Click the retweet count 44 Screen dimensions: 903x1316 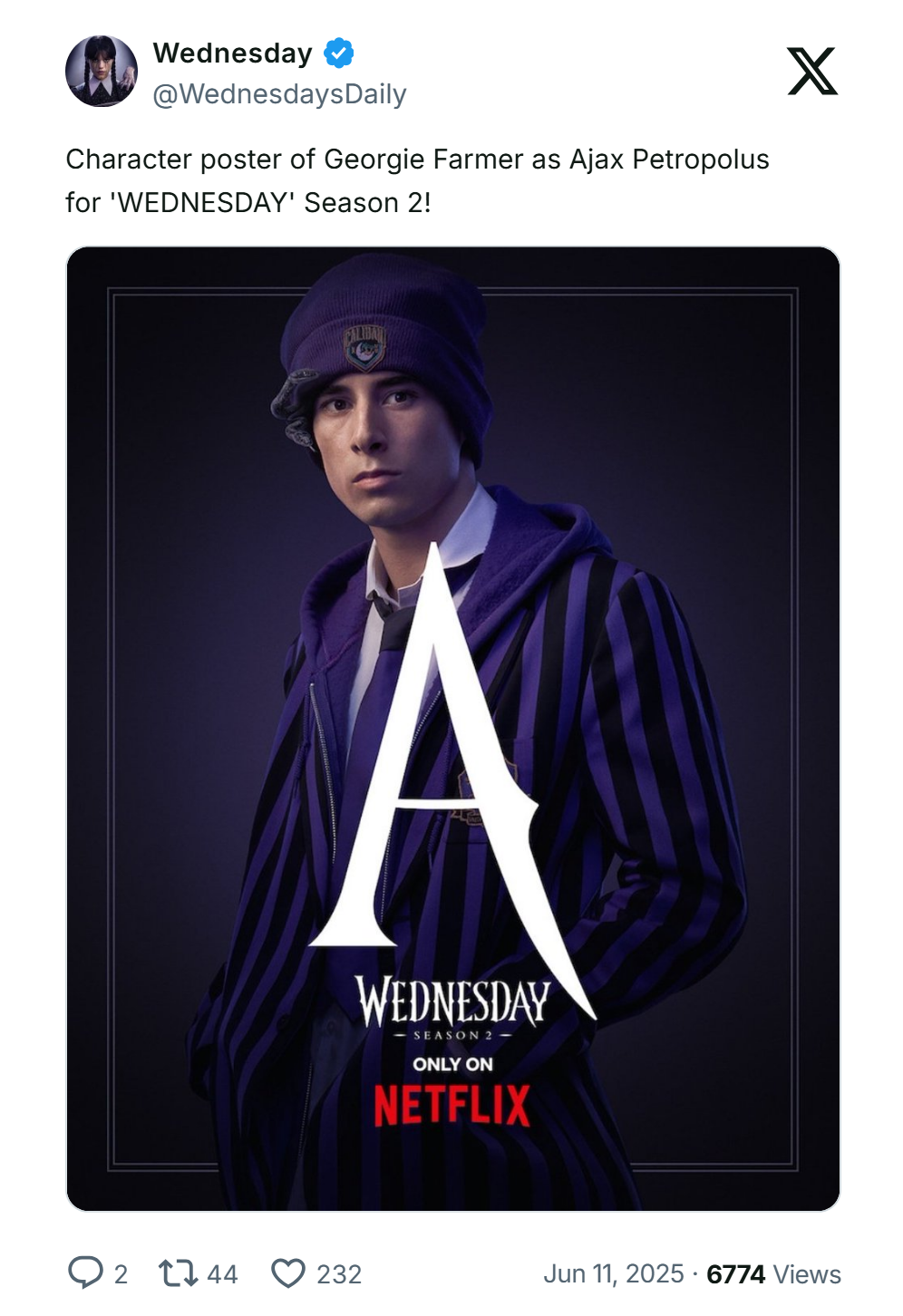tap(222, 1274)
